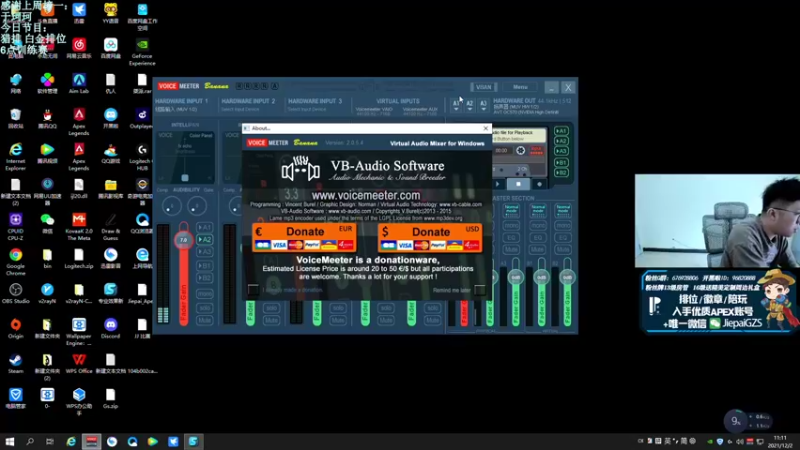
Task: Open the Gs.zip file icon
Action: (110, 398)
